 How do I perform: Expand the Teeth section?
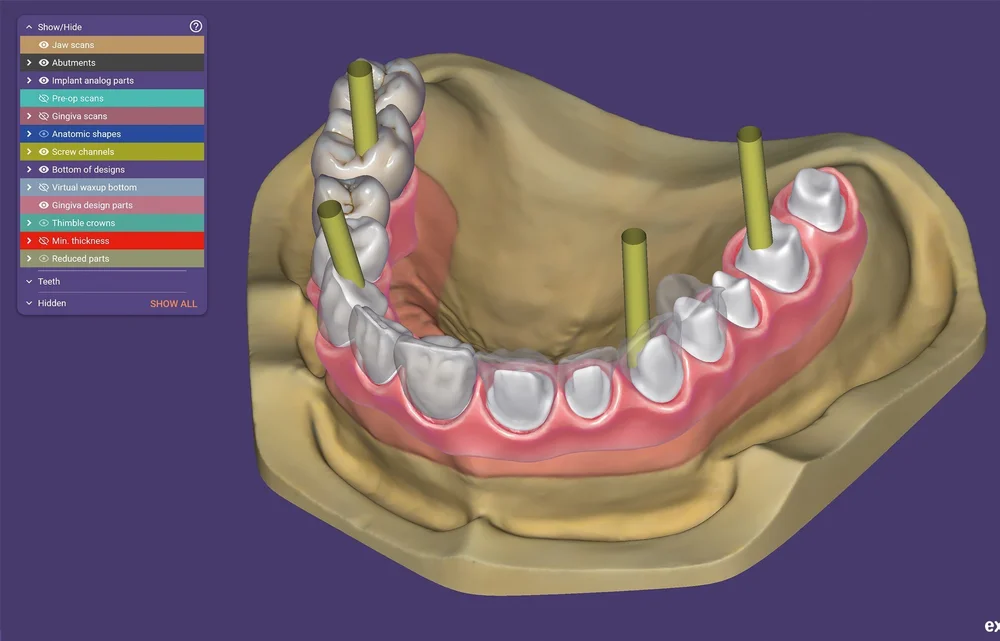point(27,281)
